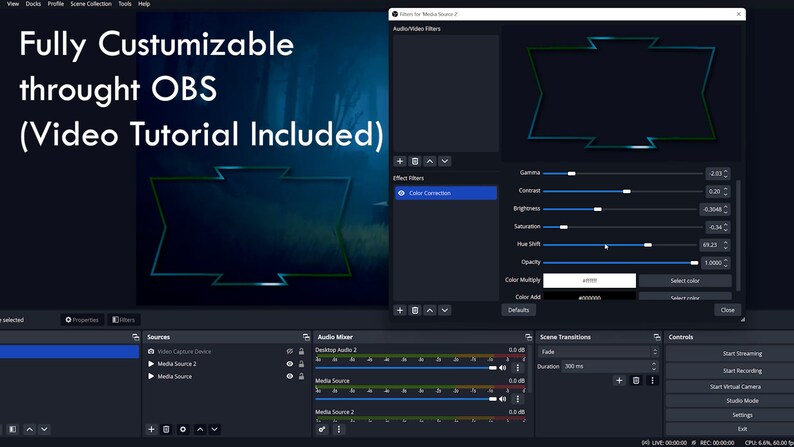Screen dimensions: 794x447
Task: Toggle lock on Video Capture Device
Action: pos(301,351)
